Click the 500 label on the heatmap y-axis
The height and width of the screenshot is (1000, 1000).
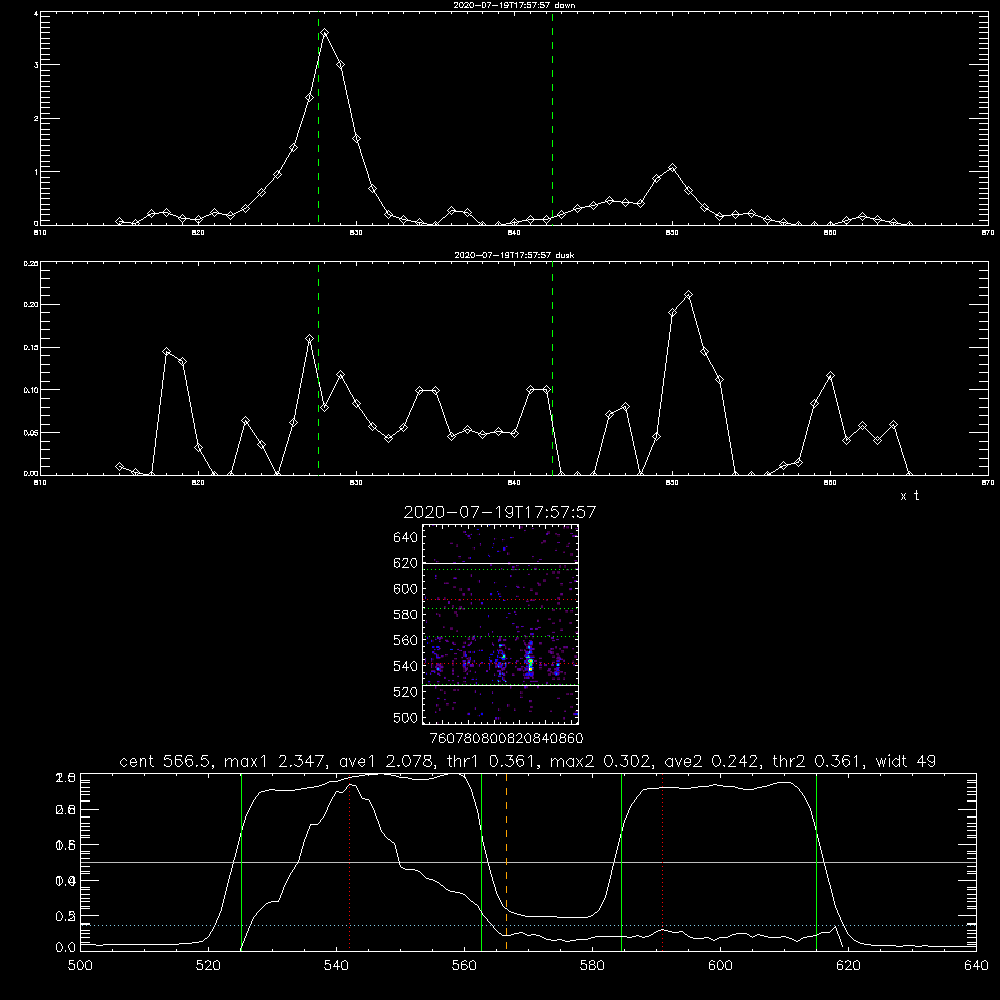pos(406,717)
